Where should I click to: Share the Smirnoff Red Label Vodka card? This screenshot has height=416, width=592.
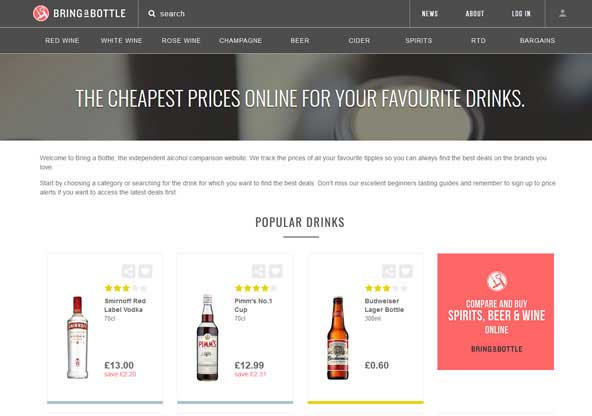point(128,271)
